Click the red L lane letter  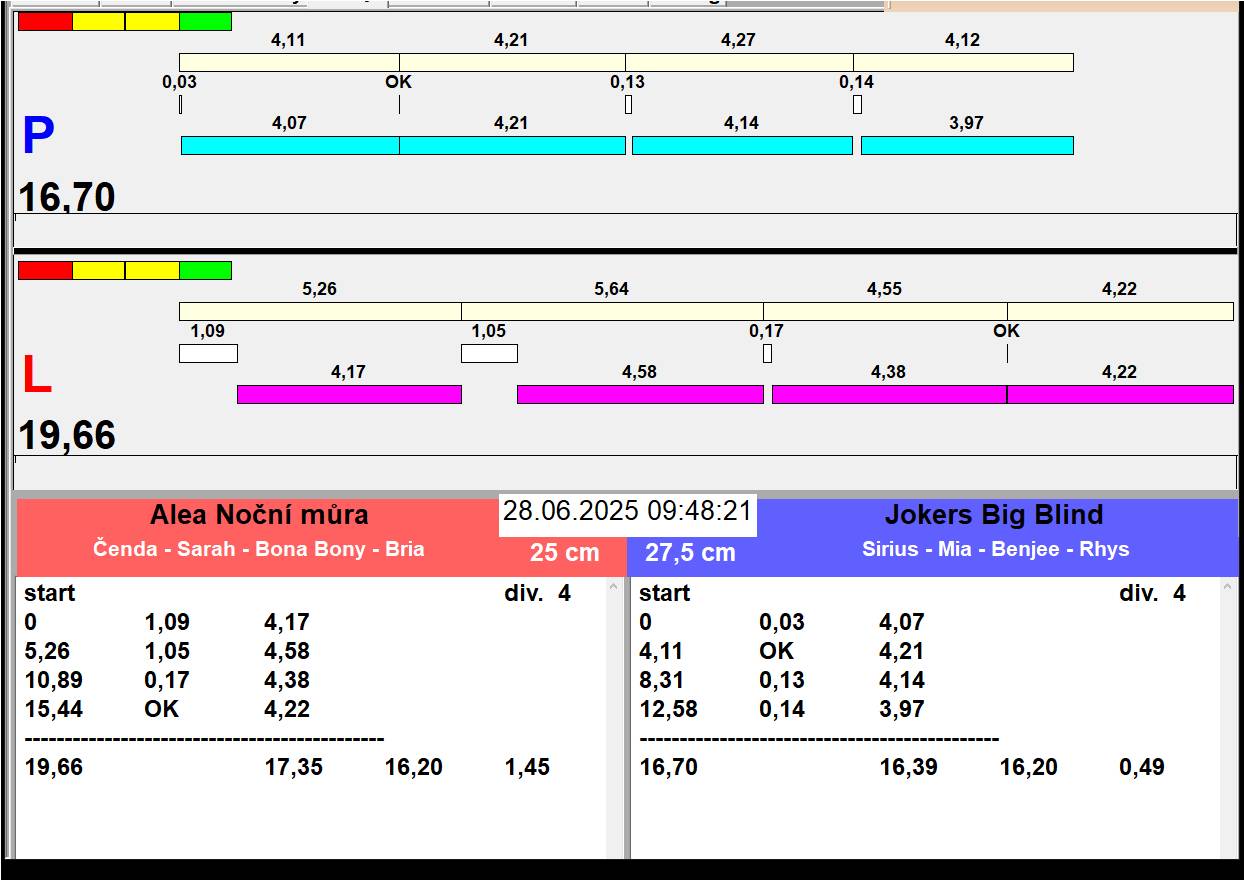coord(37,376)
